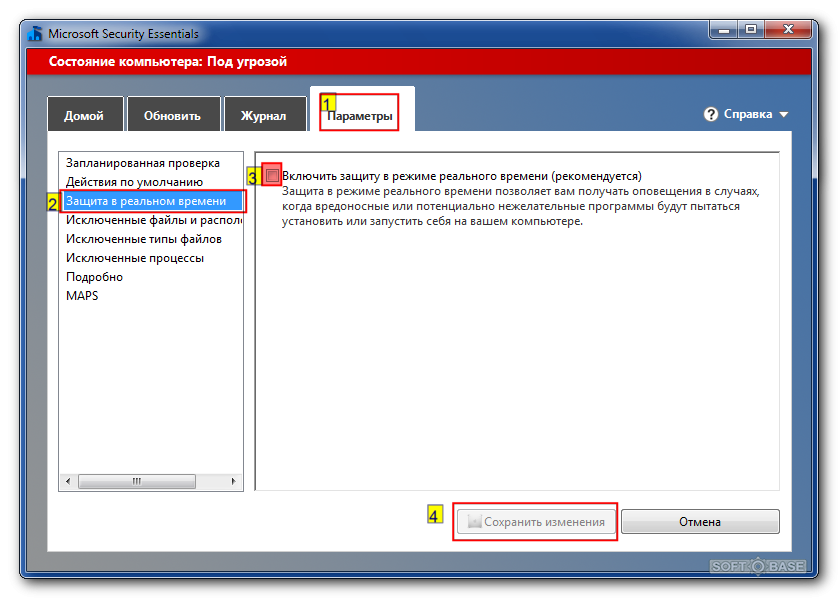Viewport: 838px width, 598px height.
Task: Switch to the Домой tab
Action: click(84, 114)
